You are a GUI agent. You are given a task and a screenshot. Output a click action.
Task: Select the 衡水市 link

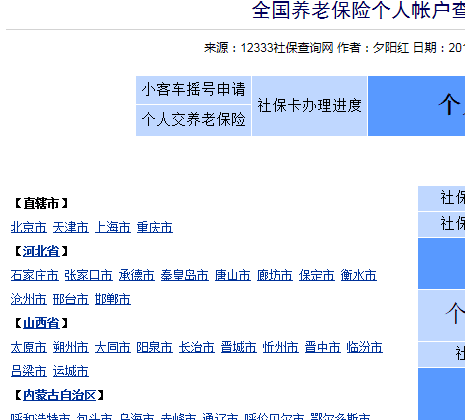click(x=359, y=275)
